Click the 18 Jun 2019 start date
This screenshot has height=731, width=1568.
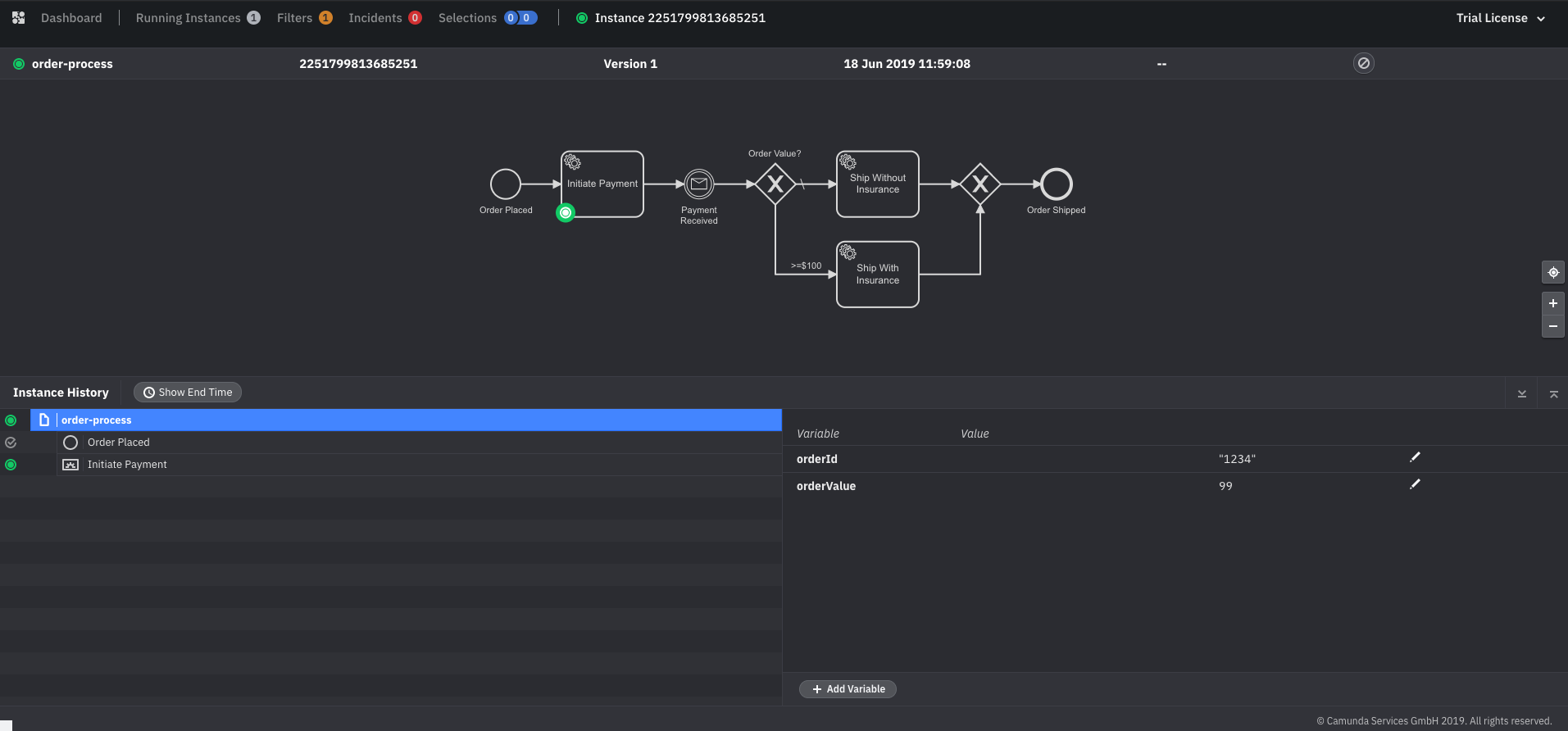click(x=907, y=64)
